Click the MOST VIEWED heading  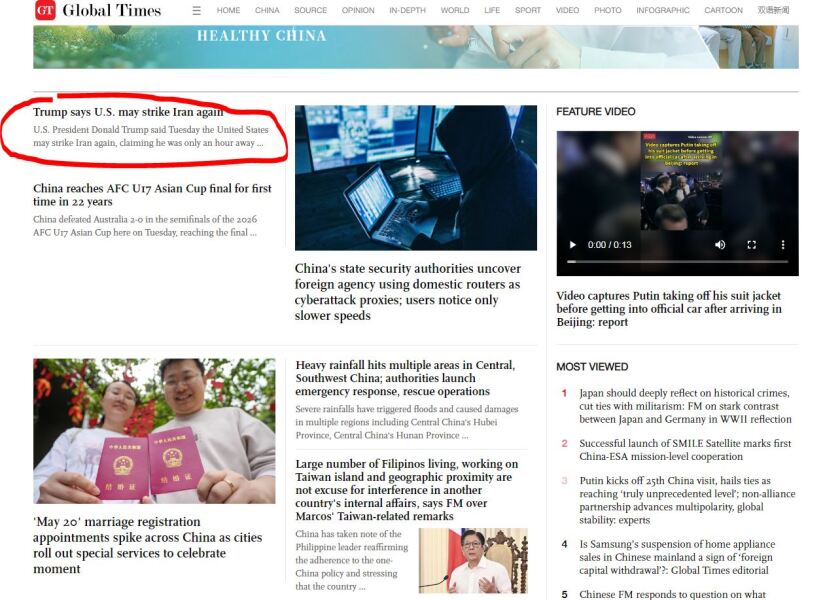click(x=592, y=366)
